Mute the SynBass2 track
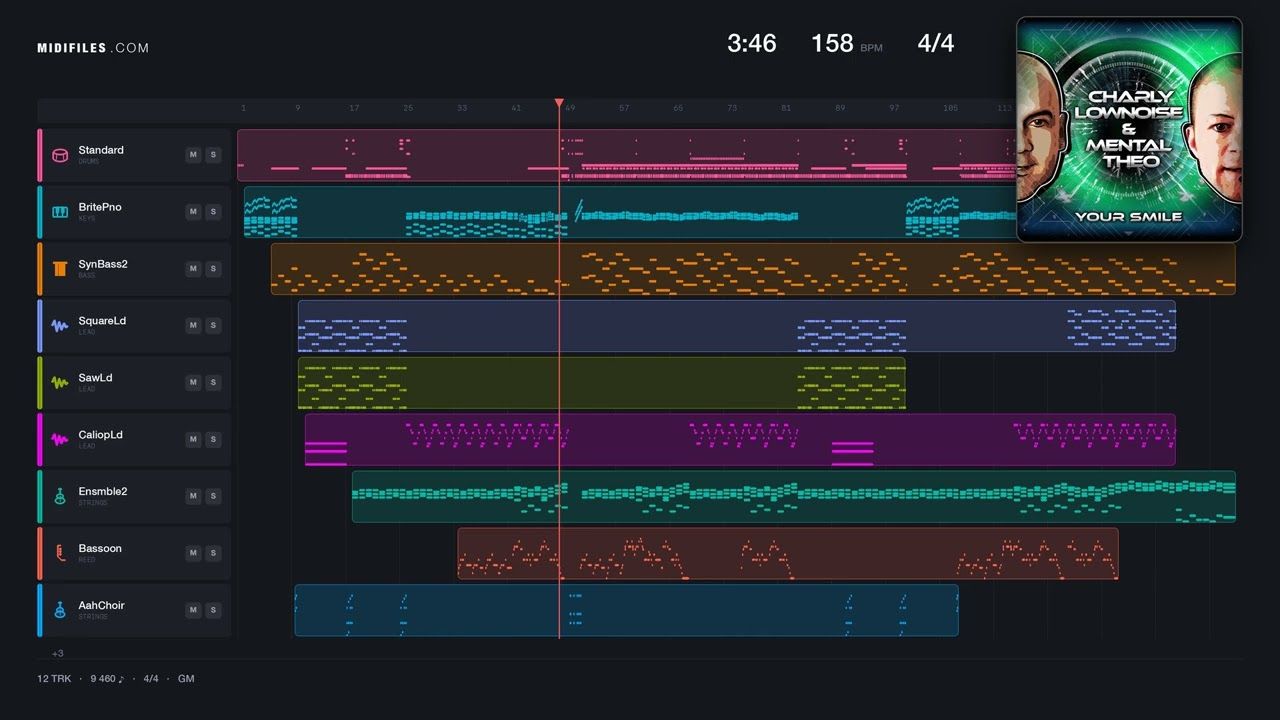 click(193, 269)
